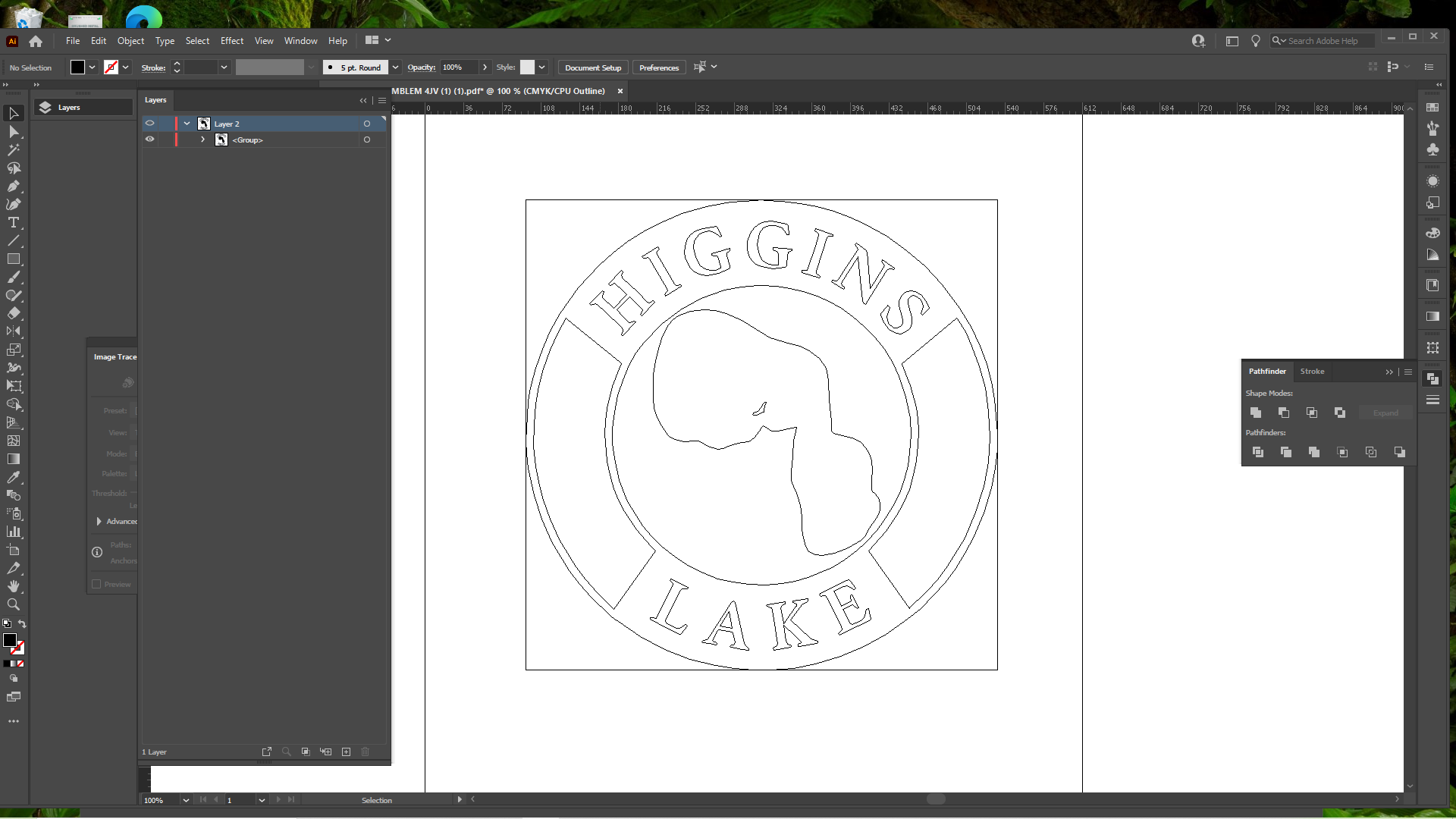This screenshot has height=819, width=1456.
Task: Select the Selection tool arrow
Action: pos(14,114)
